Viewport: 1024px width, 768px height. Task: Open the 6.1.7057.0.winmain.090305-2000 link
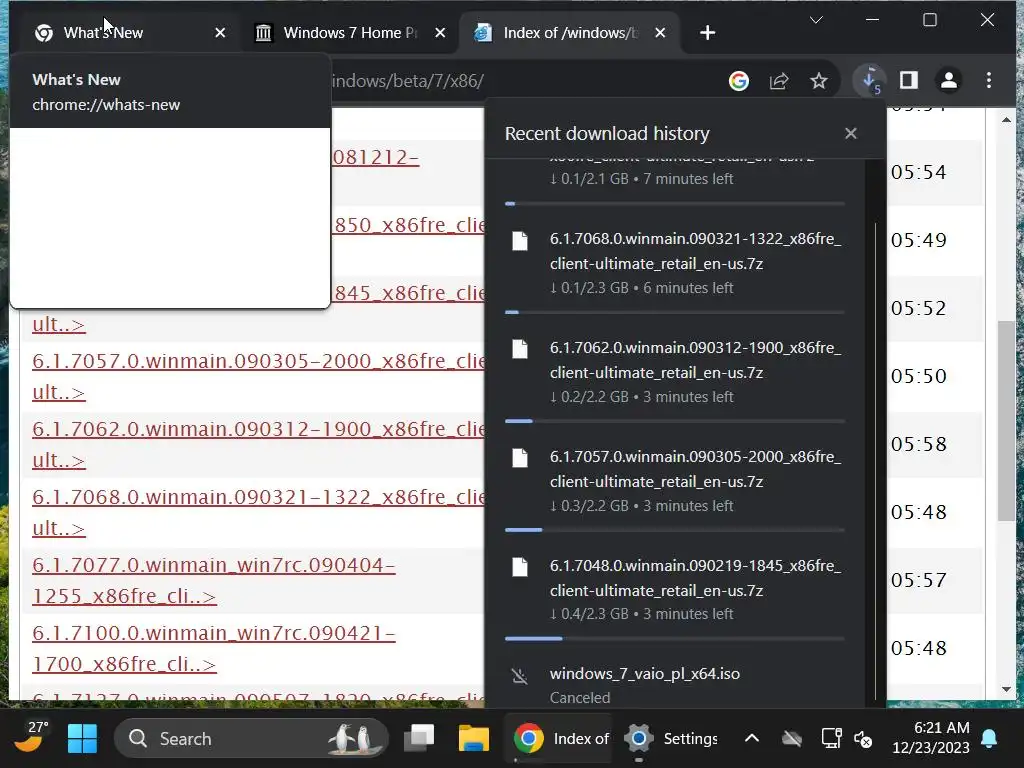coord(259,376)
